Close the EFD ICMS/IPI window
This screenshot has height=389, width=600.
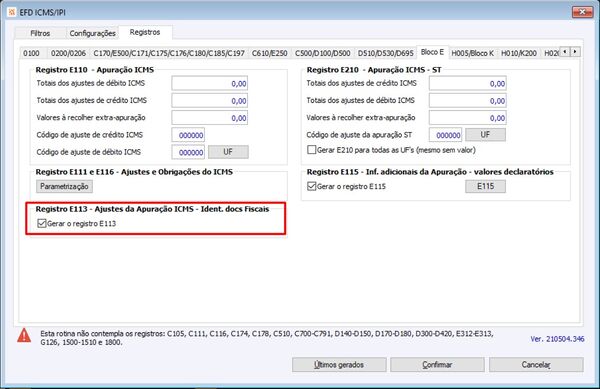point(582,12)
